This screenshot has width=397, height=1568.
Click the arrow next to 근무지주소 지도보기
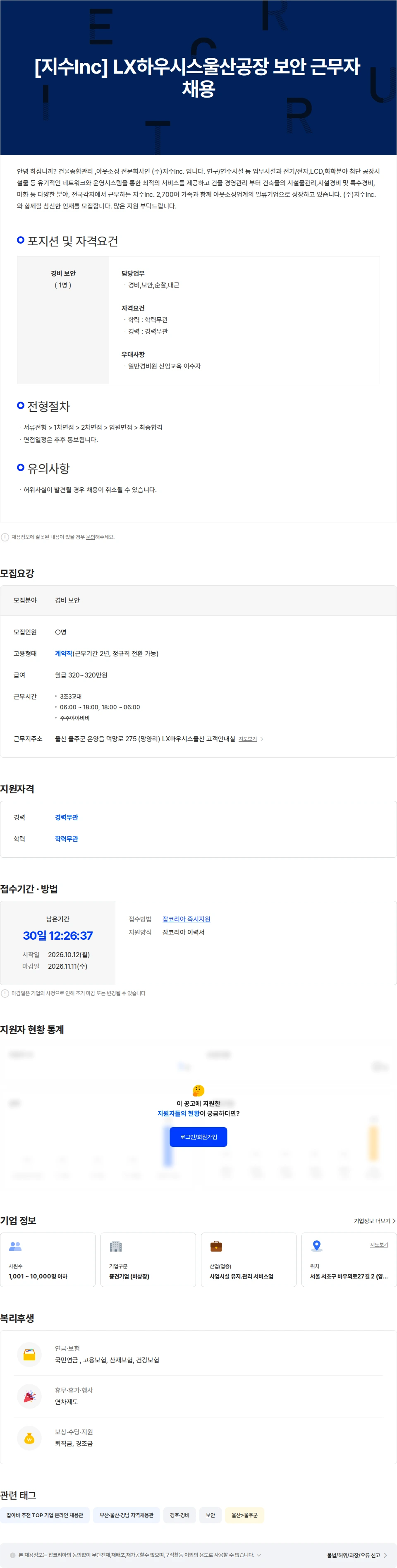tap(262, 738)
